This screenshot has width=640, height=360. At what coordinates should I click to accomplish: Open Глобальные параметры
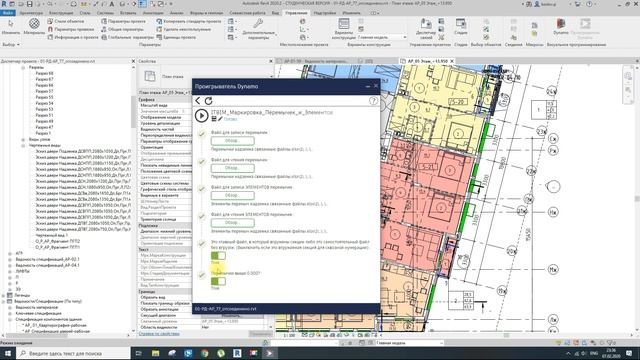tap(127, 37)
